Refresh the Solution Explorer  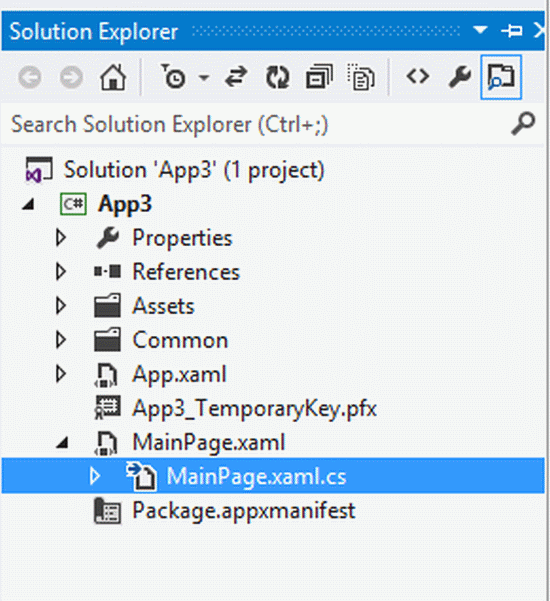pos(277,77)
